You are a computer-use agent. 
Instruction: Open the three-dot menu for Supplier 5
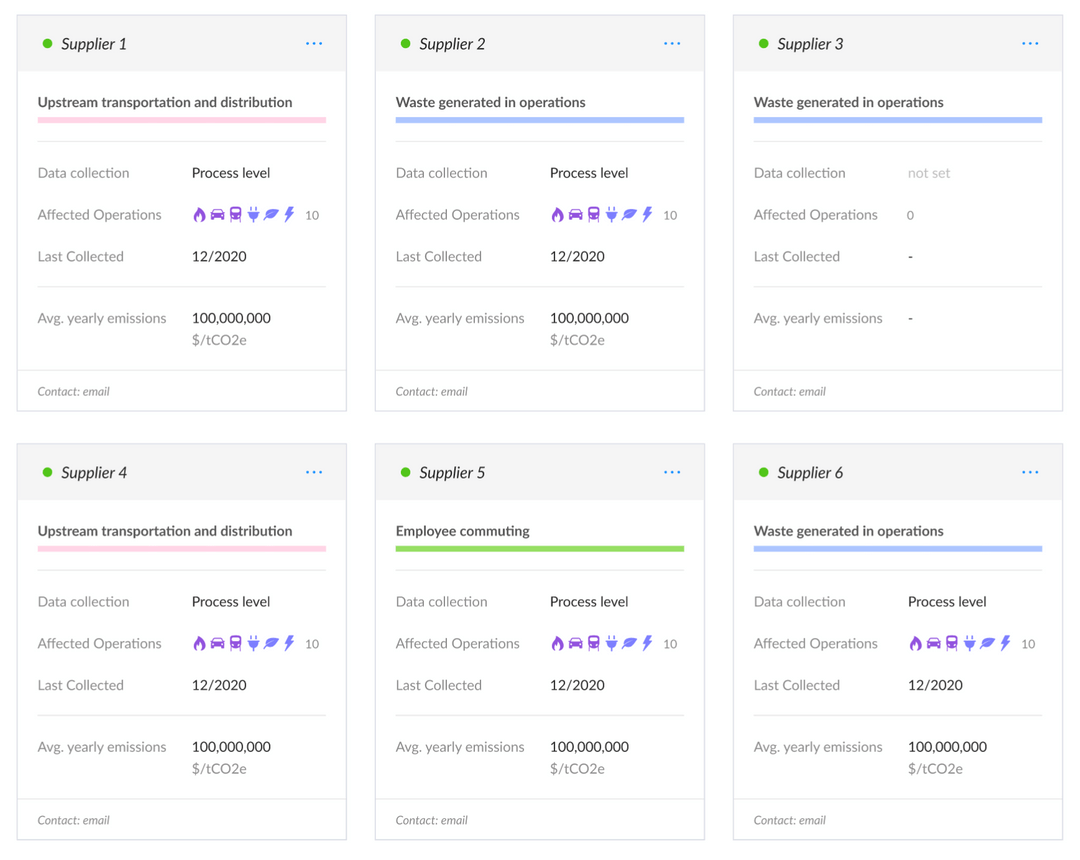[672, 472]
